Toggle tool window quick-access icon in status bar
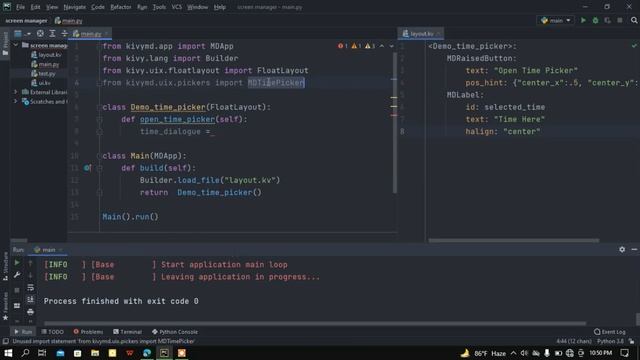 (x=5, y=341)
